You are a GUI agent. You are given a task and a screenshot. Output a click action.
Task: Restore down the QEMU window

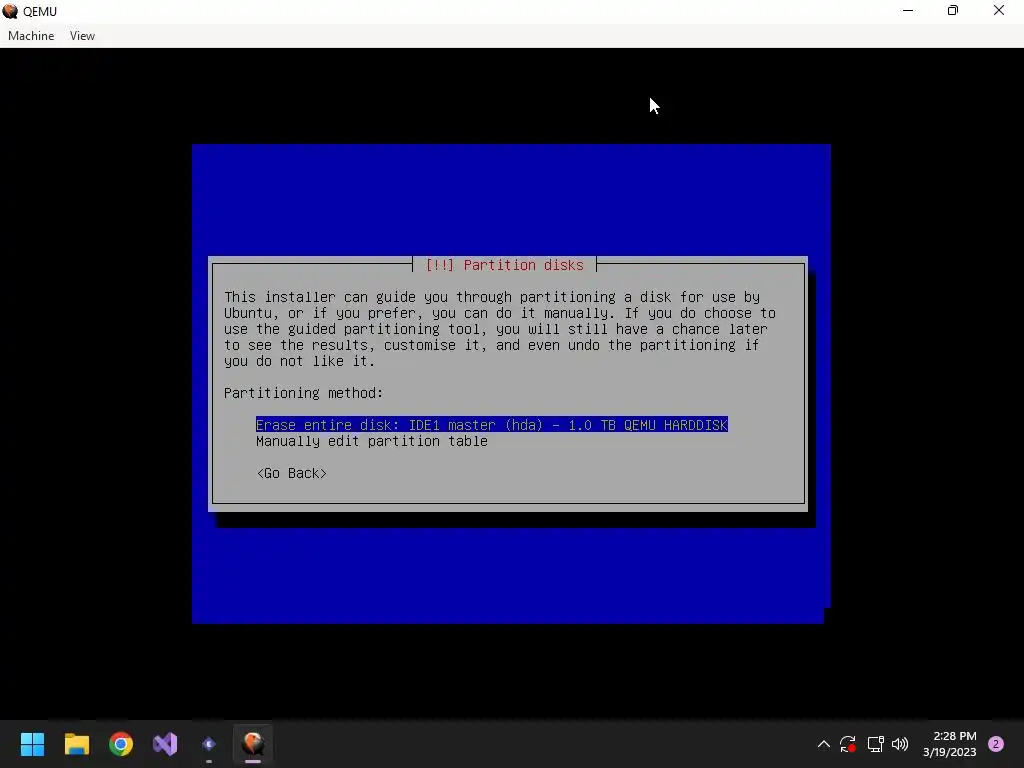(x=953, y=10)
